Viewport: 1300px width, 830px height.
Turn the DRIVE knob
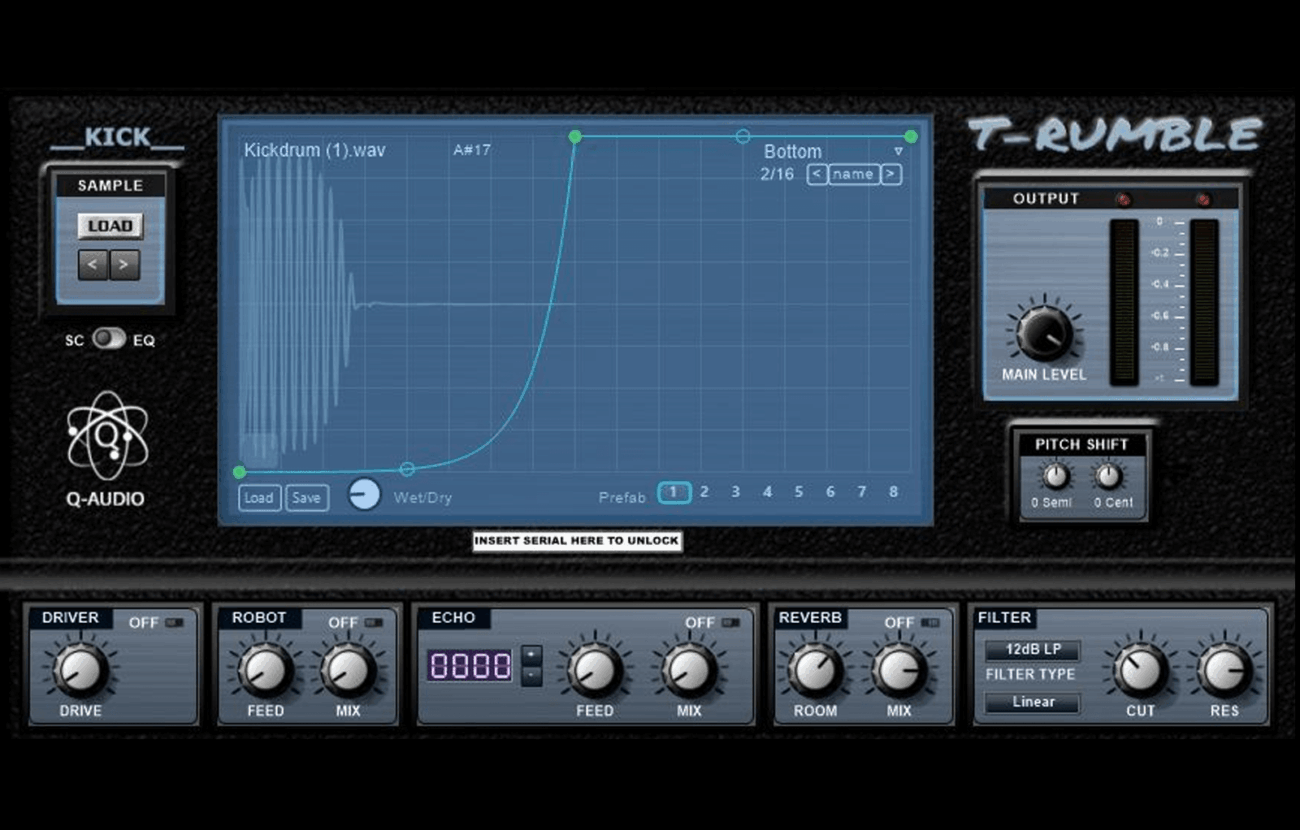click(x=80, y=670)
